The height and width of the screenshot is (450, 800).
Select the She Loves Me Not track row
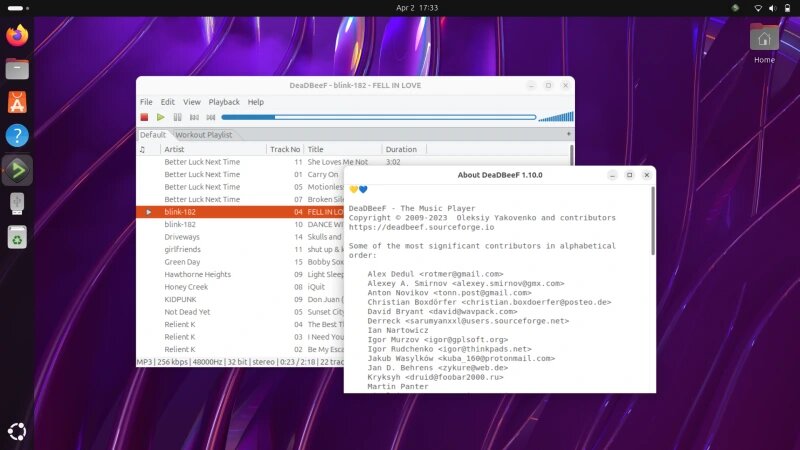pos(353,162)
